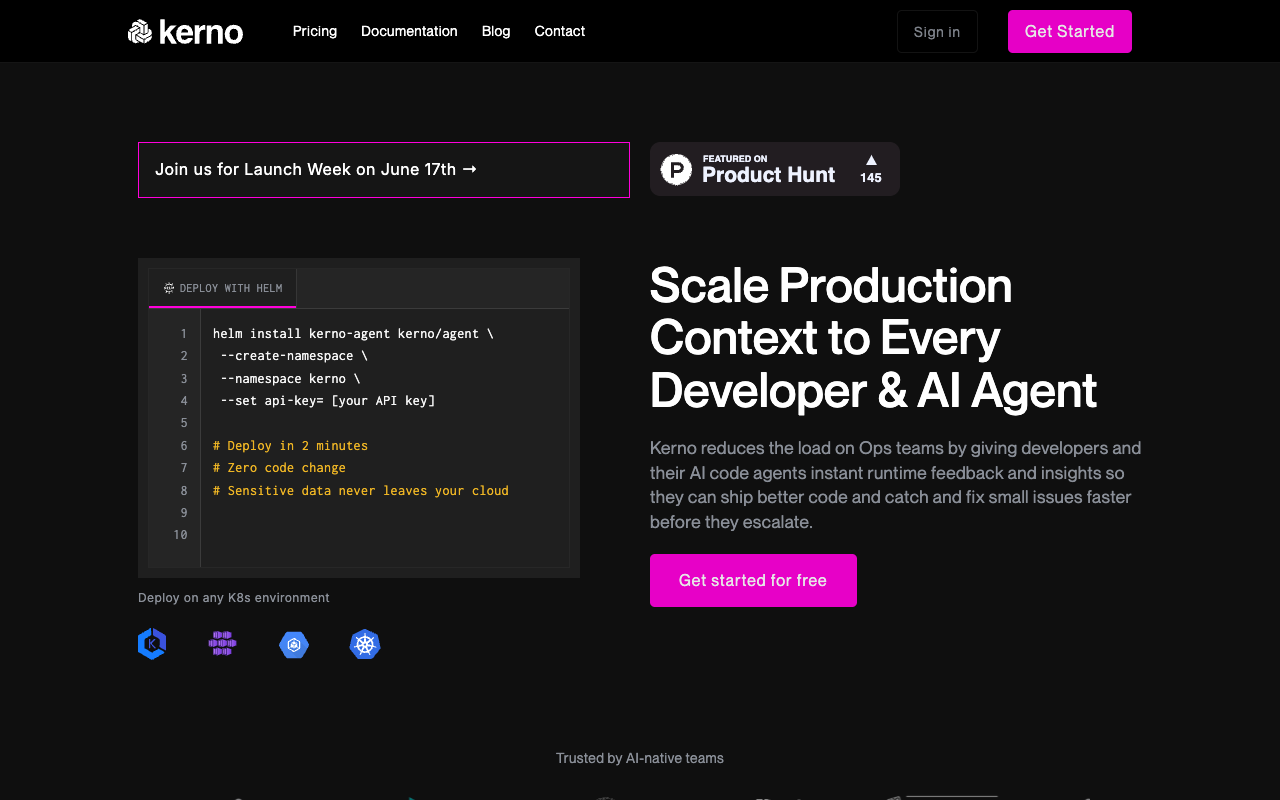Select the Amazon EKS icon
The height and width of the screenshot is (800, 1280).
(151, 644)
